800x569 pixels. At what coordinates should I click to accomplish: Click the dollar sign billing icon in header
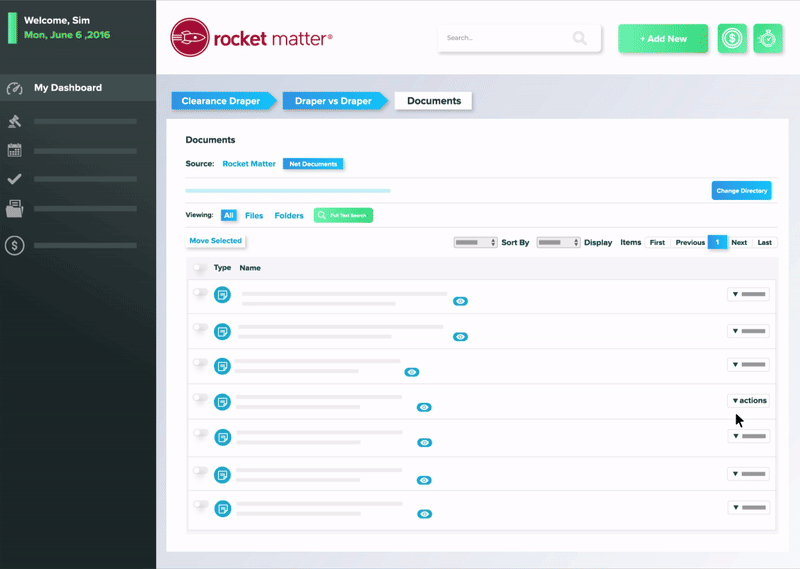click(x=732, y=39)
